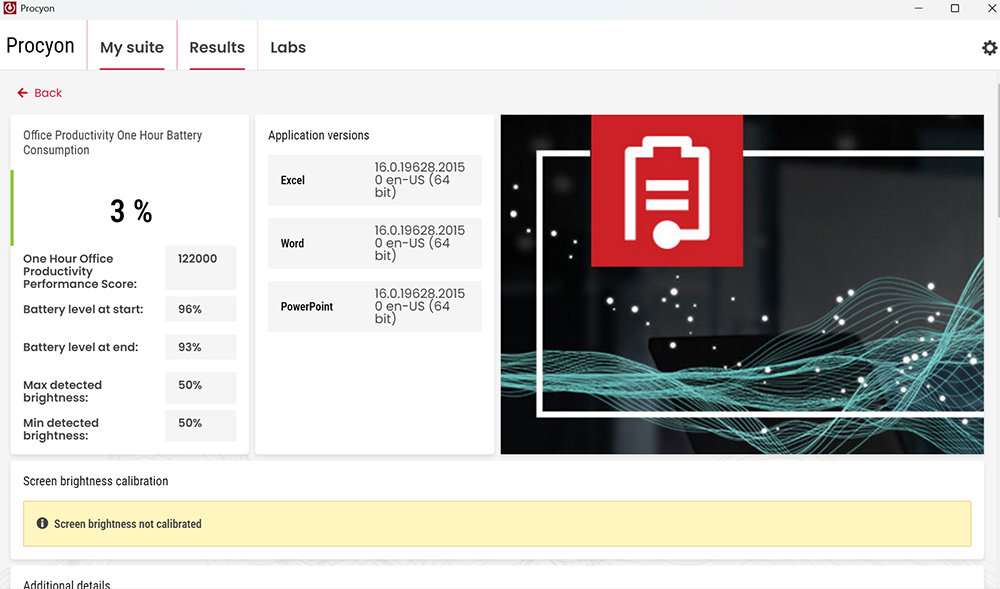The image size is (1000, 589).
Task: Select the PowerPoint application version row
Action: [x=374, y=306]
